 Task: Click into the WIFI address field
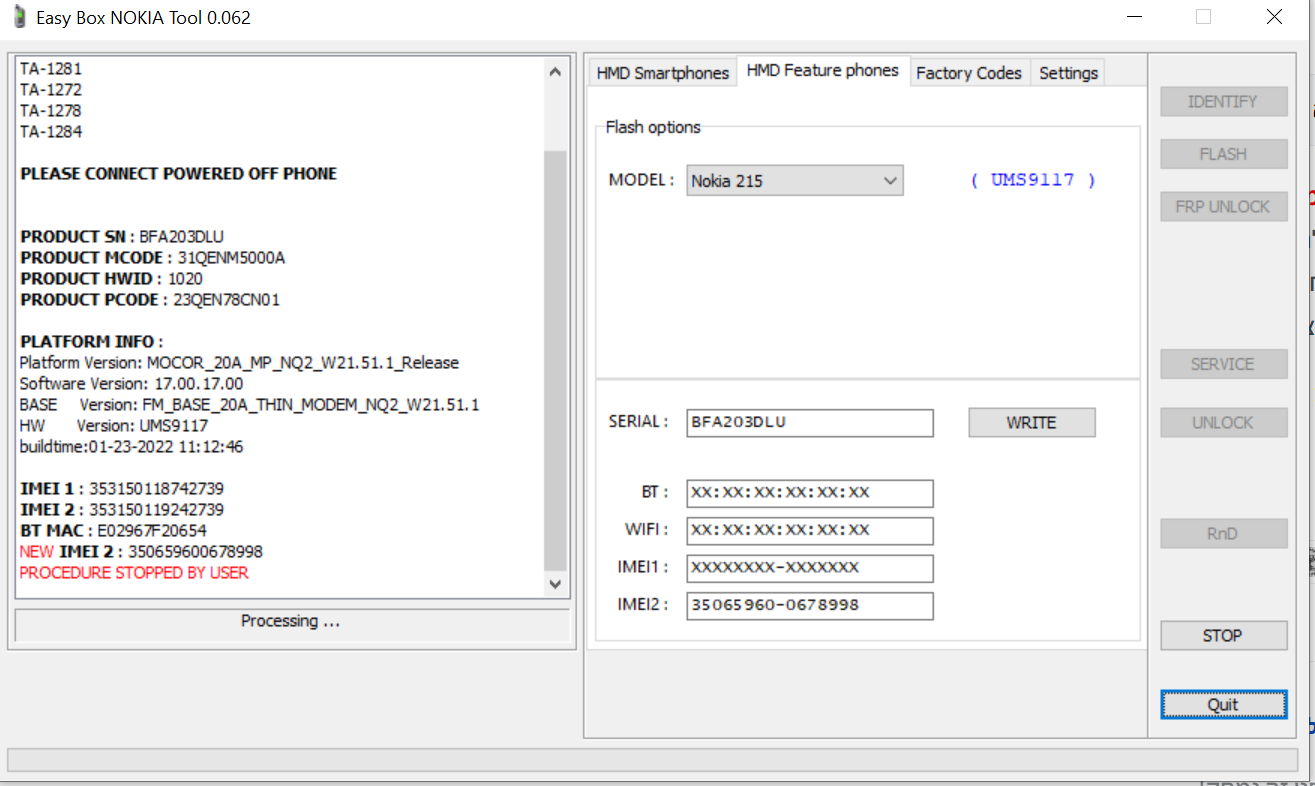click(810, 530)
